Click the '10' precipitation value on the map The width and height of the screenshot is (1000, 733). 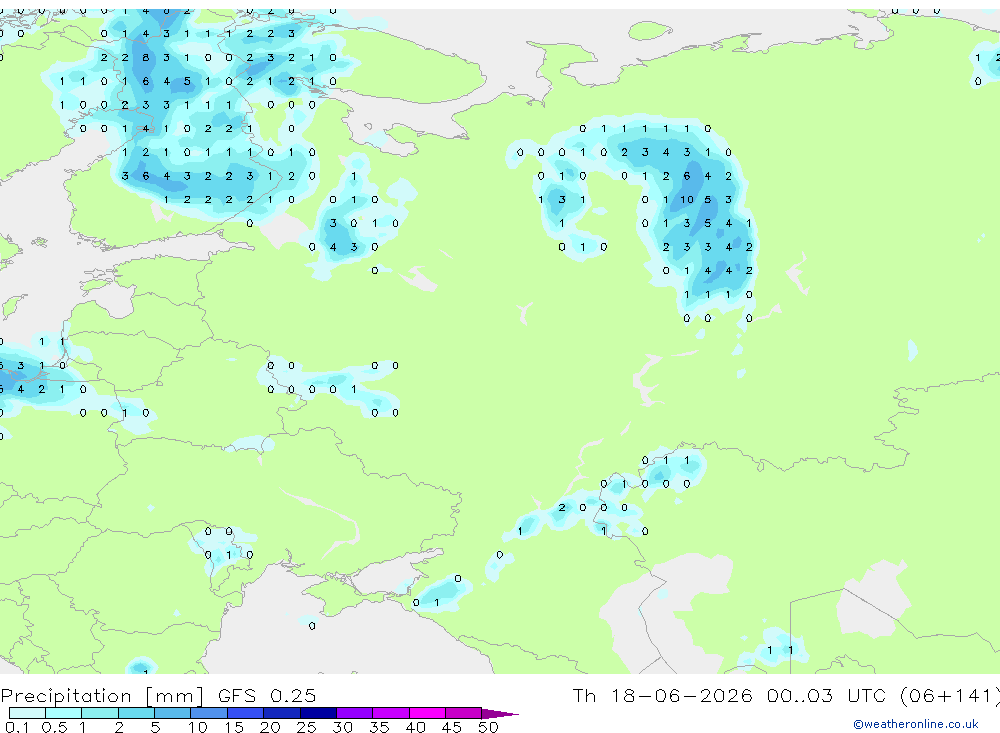tap(686, 200)
